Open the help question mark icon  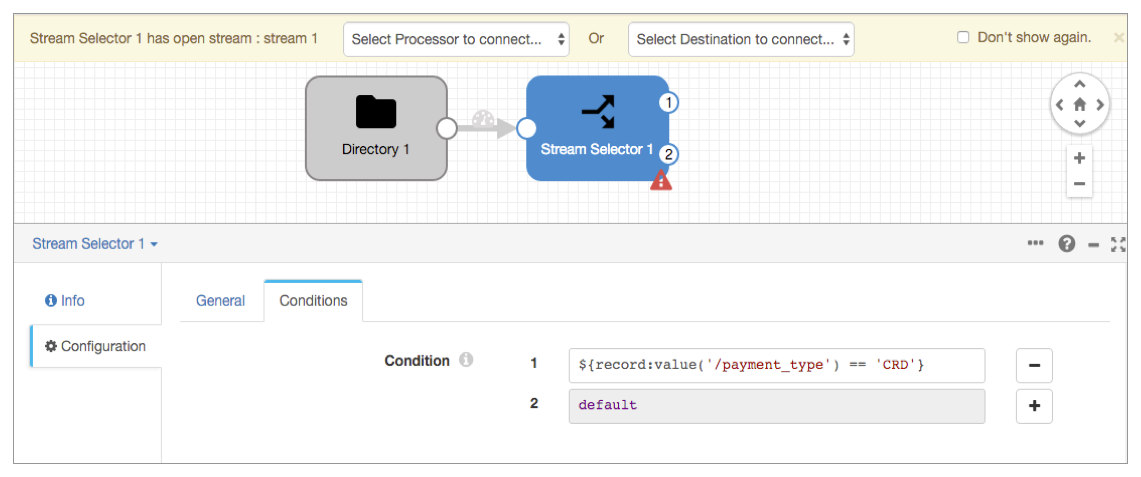point(1067,244)
